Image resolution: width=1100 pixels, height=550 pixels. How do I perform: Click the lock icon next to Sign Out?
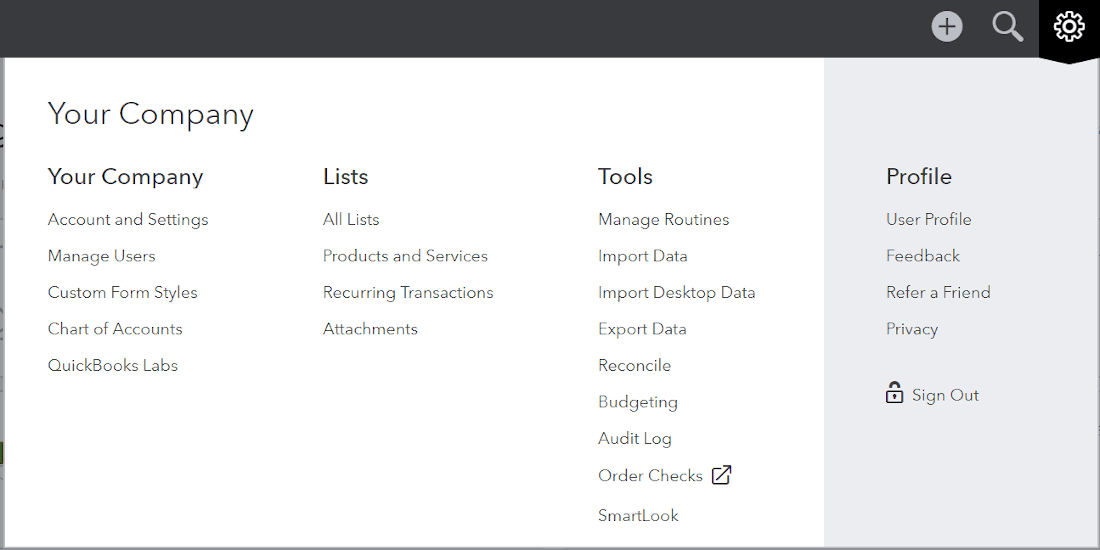point(894,393)
